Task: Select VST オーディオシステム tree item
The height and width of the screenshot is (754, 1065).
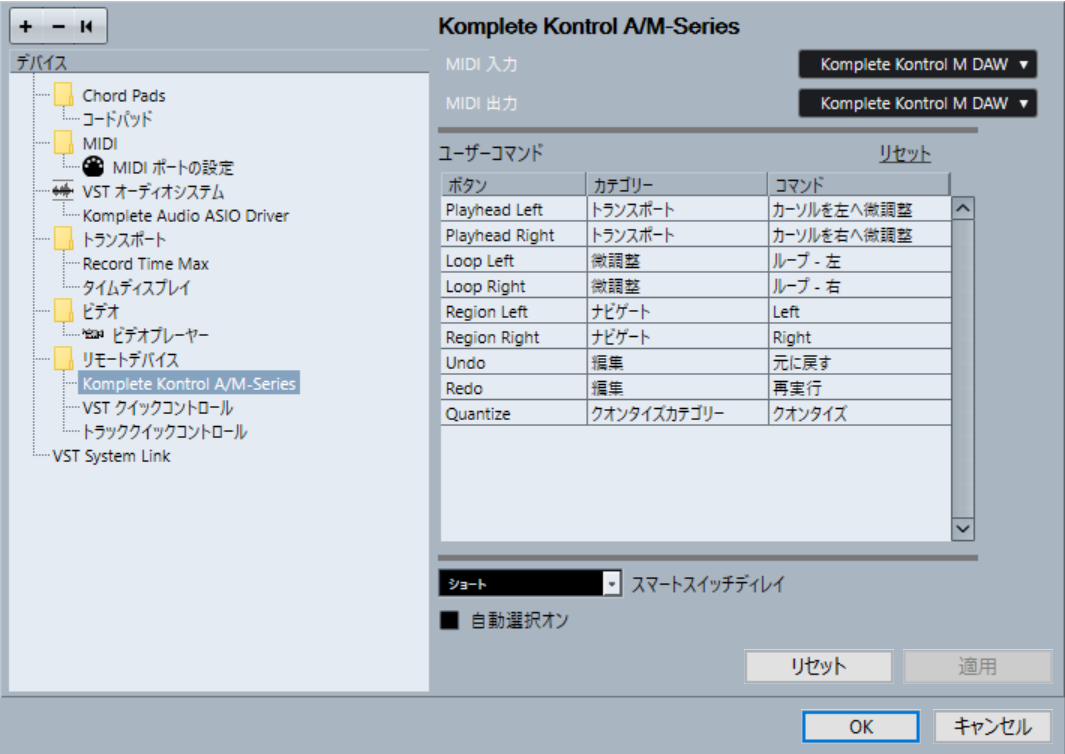Action: point(153,192)
